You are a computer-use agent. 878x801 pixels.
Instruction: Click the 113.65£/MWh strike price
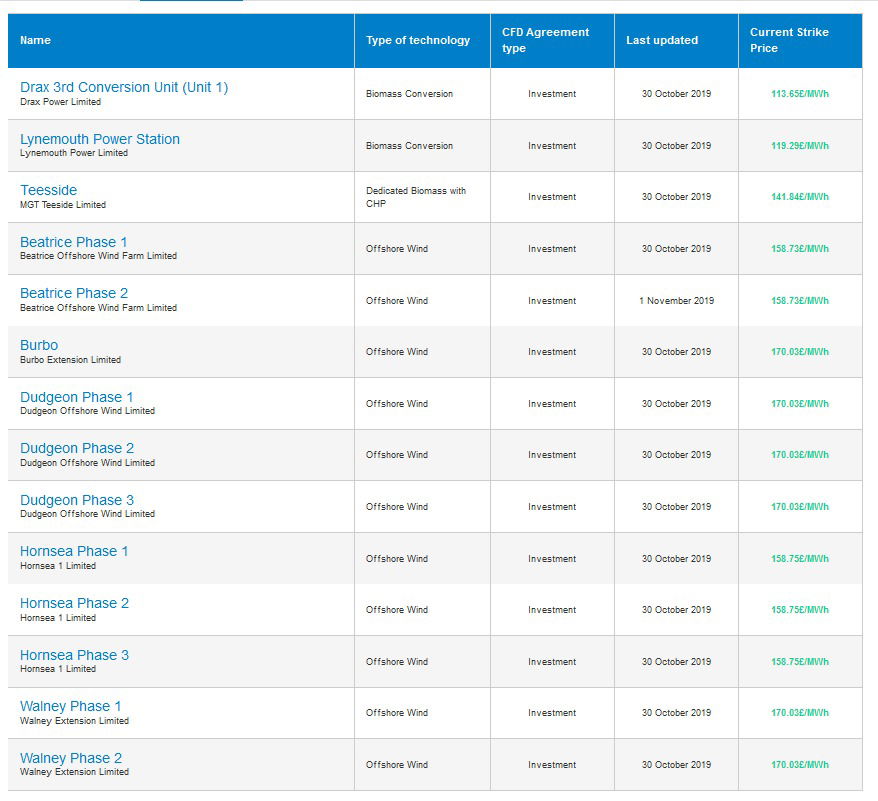800,94
